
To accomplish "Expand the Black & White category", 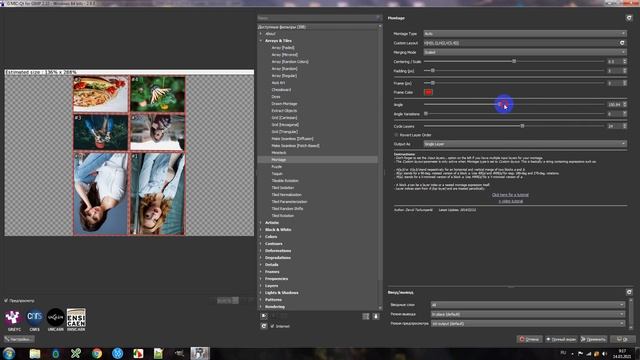I will 261,230.
